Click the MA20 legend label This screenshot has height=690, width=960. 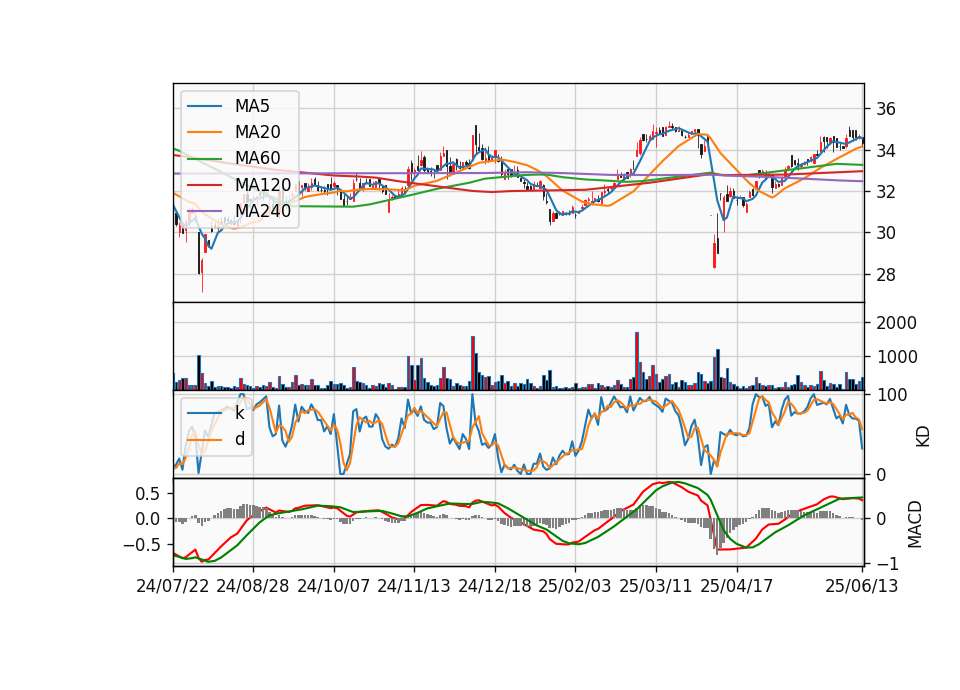257,132
